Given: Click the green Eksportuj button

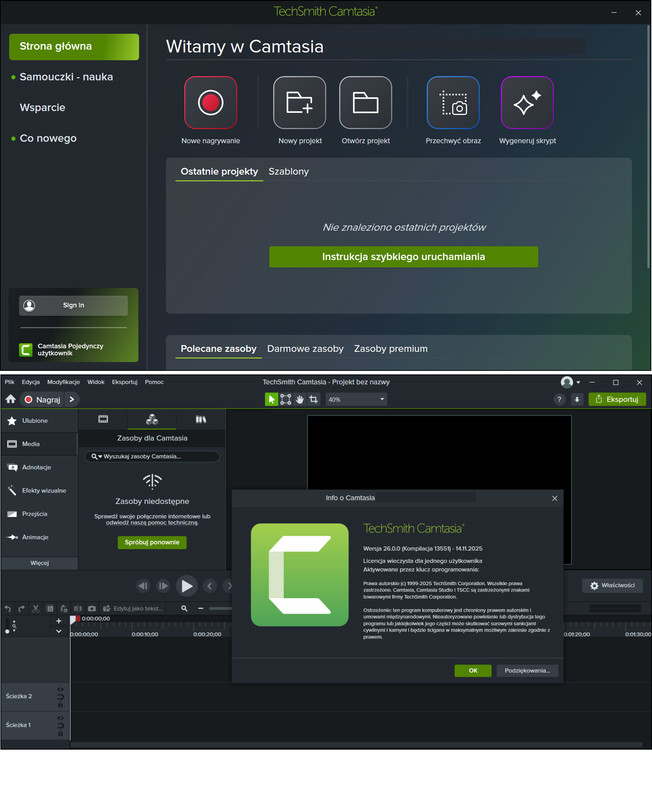Looking at the screenshot, I should (x=617, y=399).
